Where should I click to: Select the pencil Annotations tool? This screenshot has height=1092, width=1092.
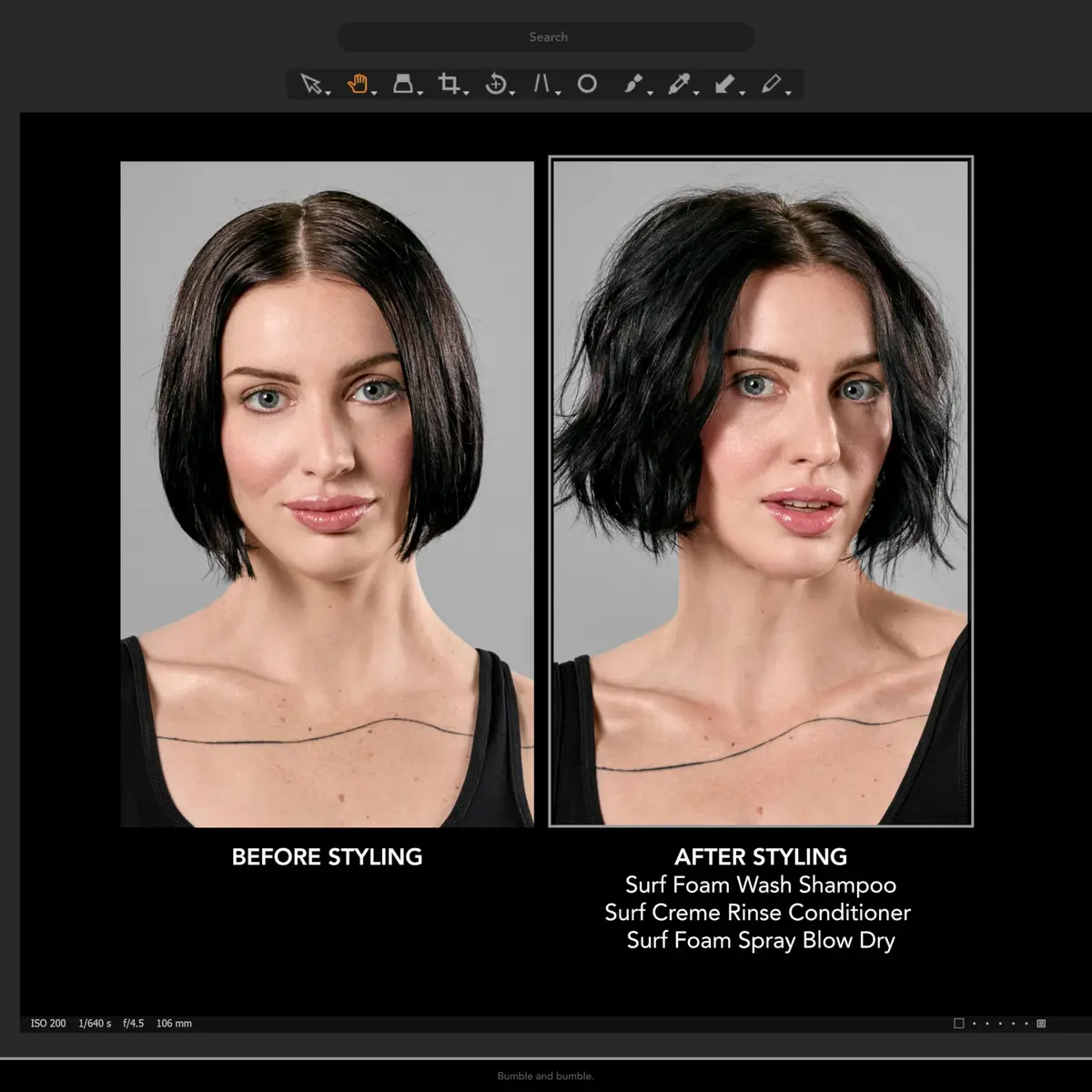[771, 84]
